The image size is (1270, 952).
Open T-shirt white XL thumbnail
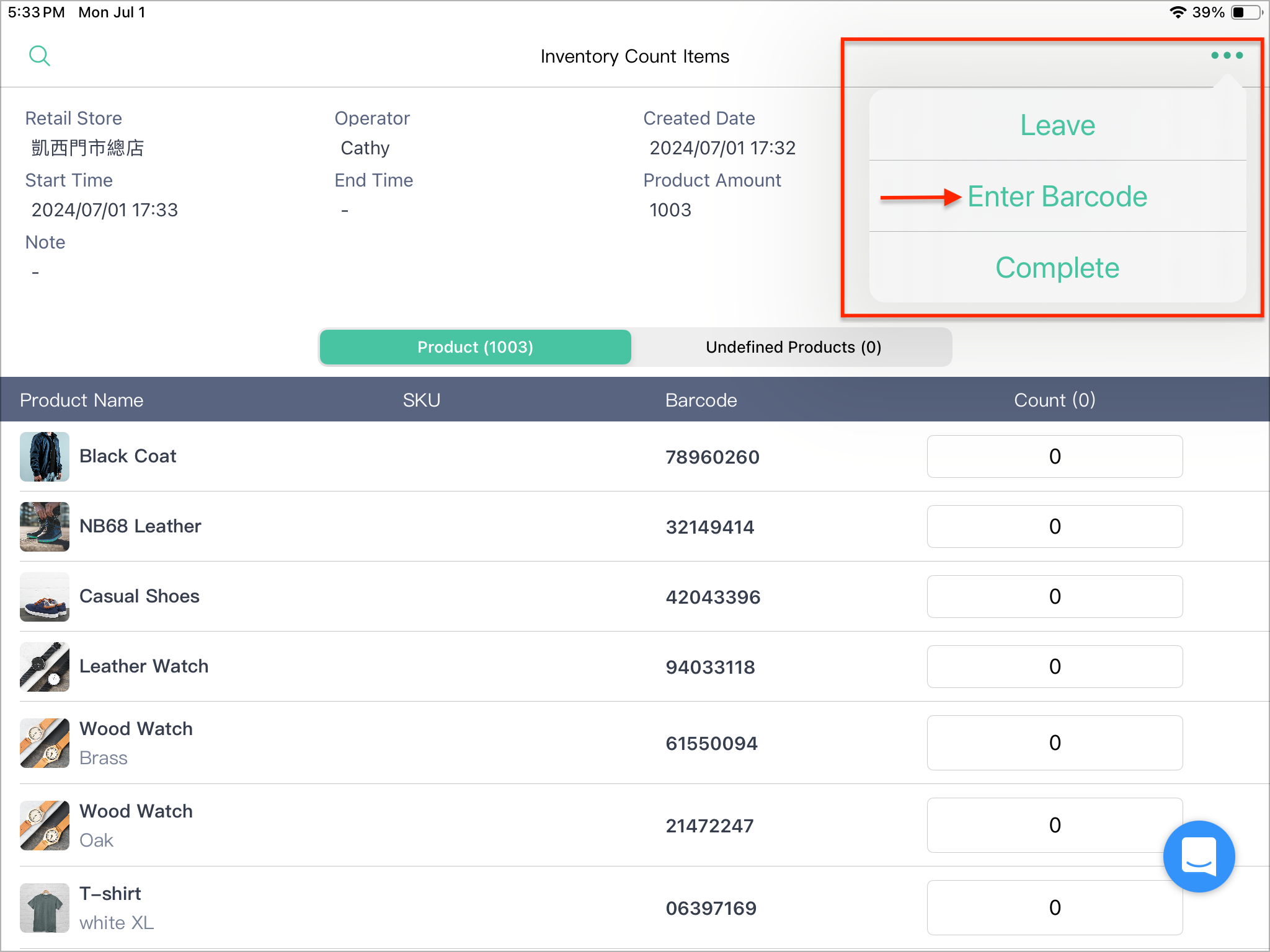(x=45, y=908)
